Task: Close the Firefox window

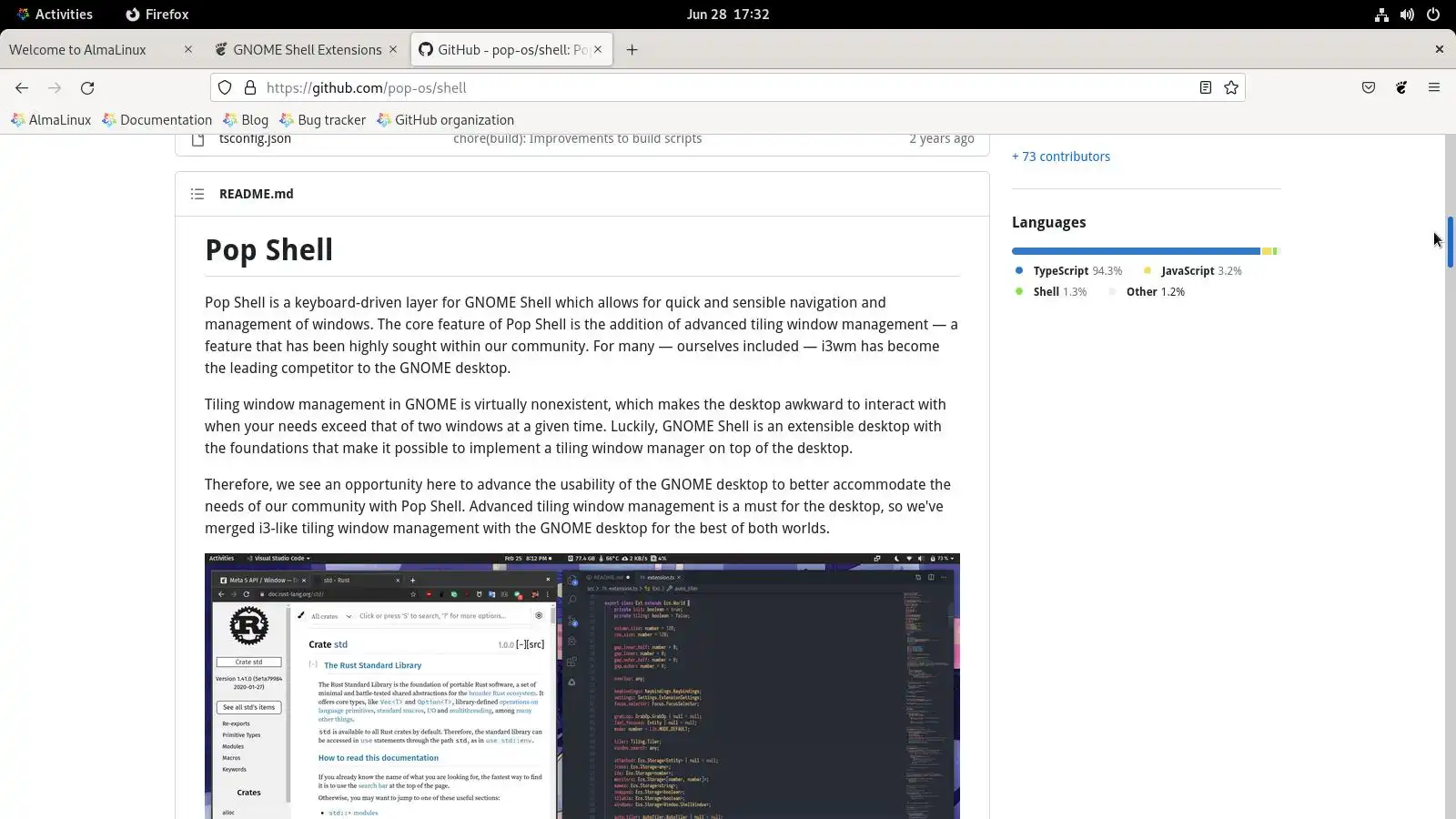Action: click(1439, 49)
